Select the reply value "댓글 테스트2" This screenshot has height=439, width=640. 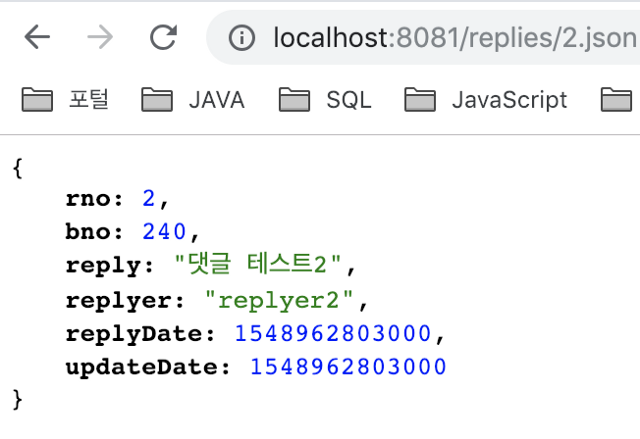[x=257, y=264]
